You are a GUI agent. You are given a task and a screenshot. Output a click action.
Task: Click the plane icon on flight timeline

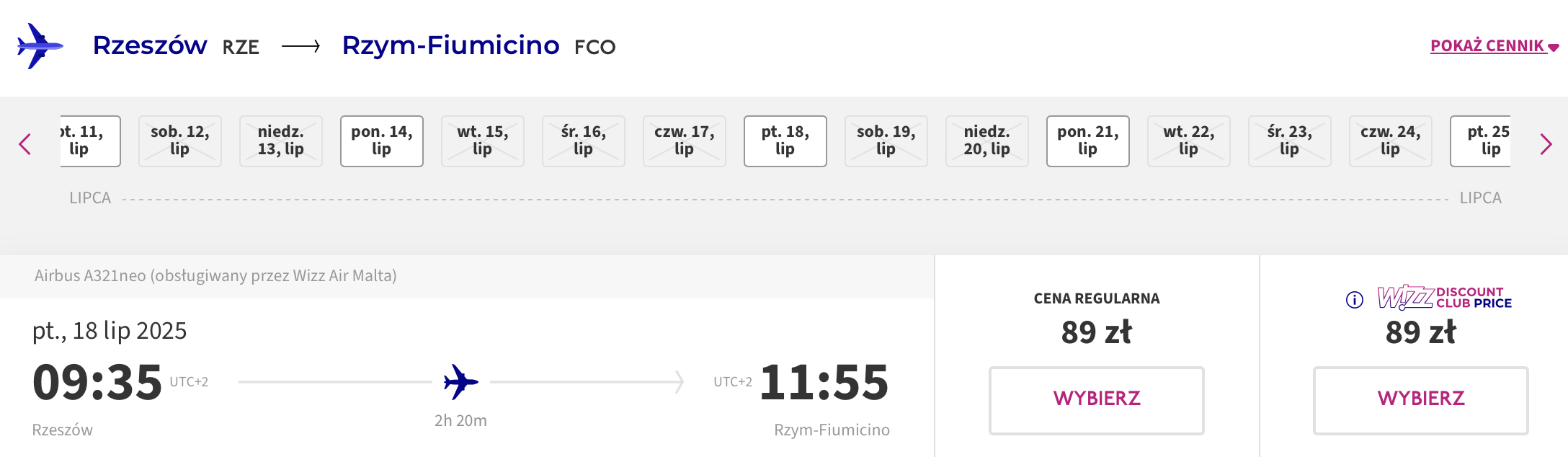pyautogui.click(x=461, y=382)
